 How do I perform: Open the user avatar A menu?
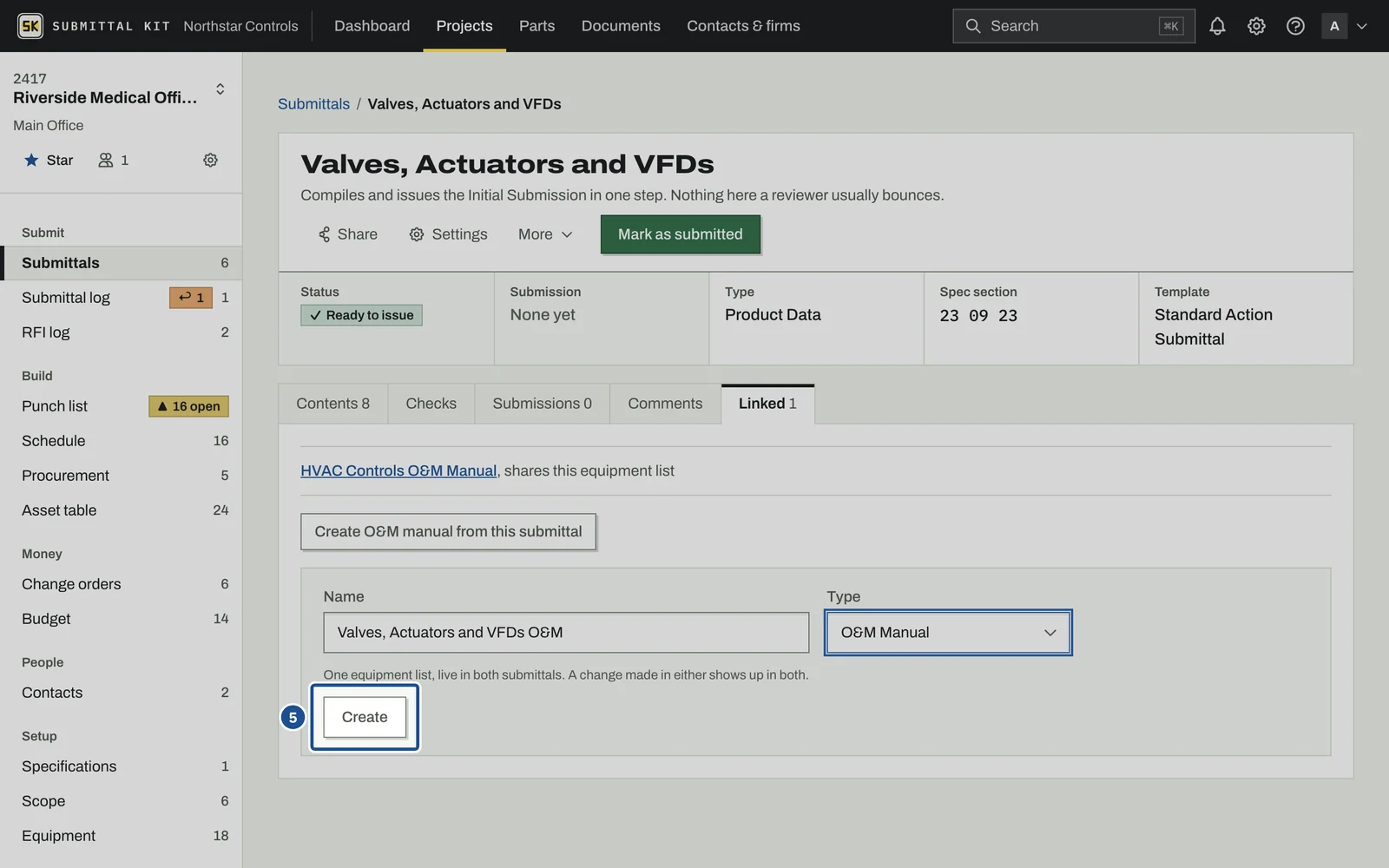[x=1344, y=26]
